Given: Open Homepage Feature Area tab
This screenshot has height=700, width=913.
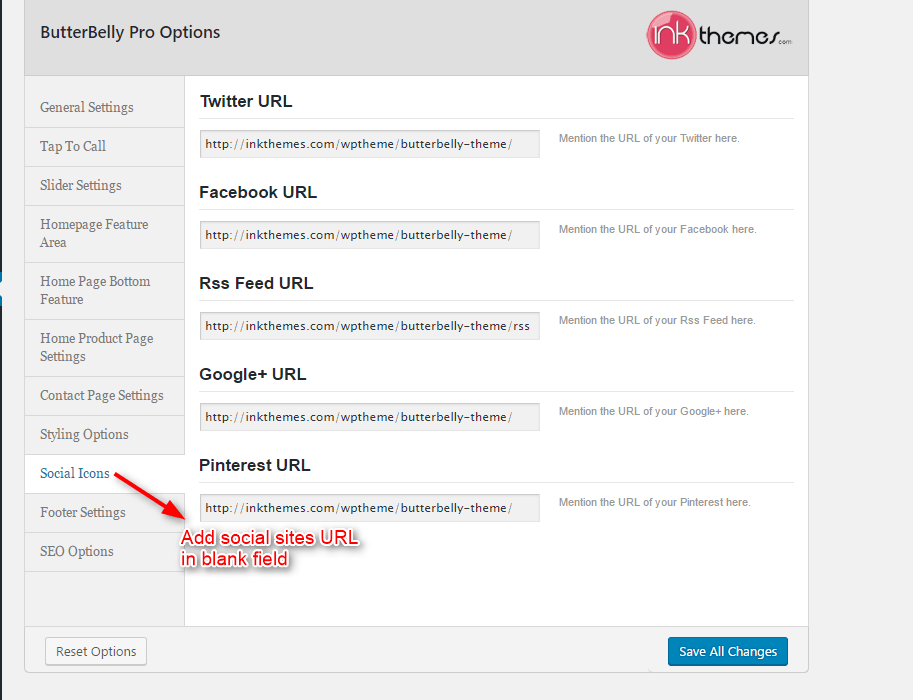Looking at the screenshot, I should click(x=104, y=234).
